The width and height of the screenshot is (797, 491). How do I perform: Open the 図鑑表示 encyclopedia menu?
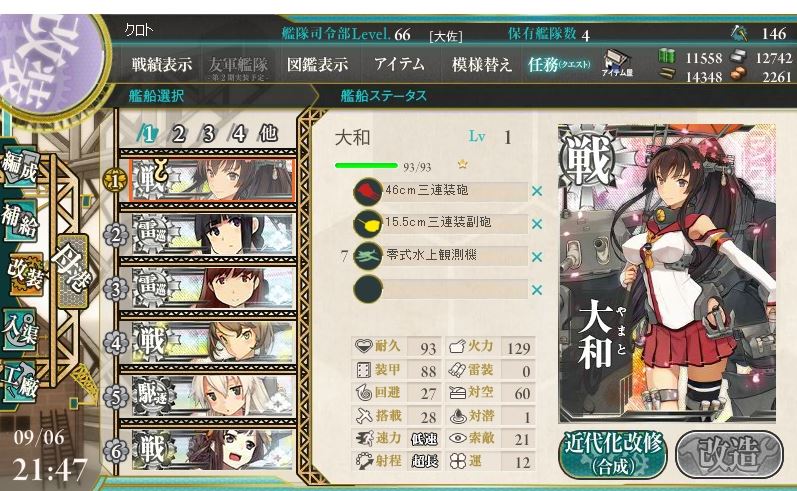pos(317,65)
